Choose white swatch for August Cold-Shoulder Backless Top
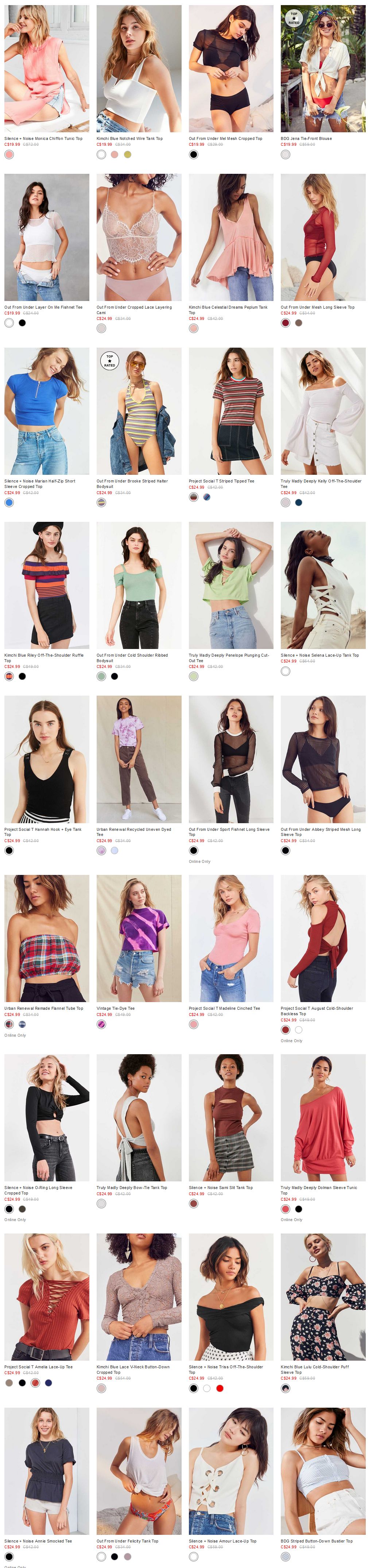This screenshot has height=1568, width=380. [x=298, y=1030]
